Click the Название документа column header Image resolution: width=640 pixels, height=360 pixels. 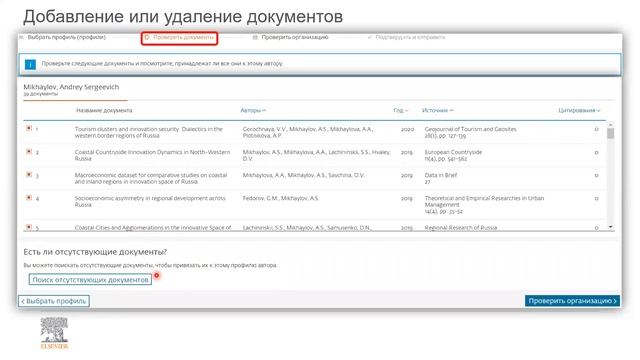104,110
